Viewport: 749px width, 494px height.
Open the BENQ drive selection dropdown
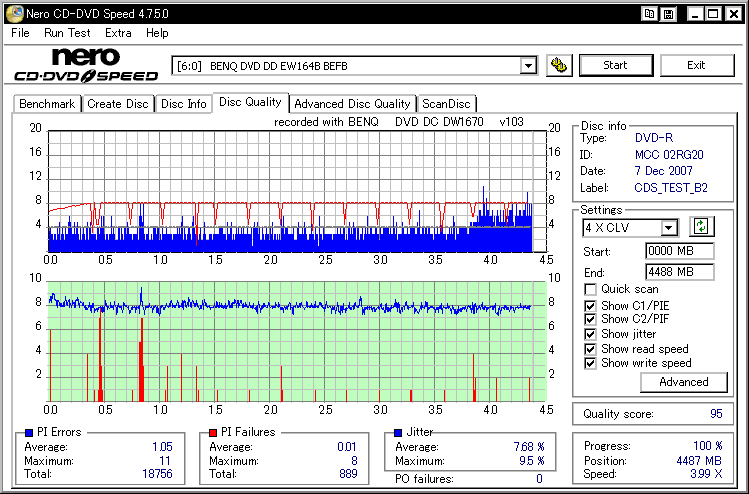528,66
